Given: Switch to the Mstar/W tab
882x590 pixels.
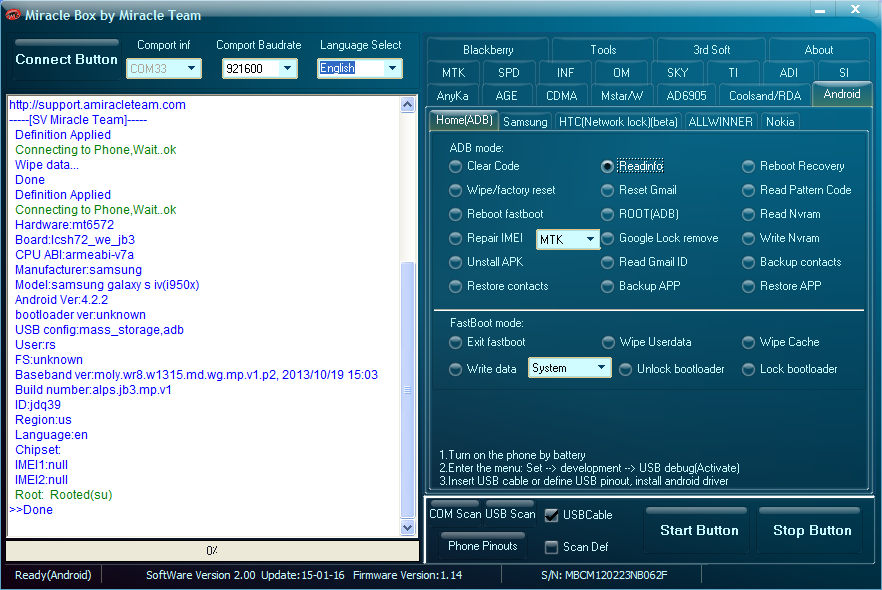Looking at the screenshot, I should [622, 96].
